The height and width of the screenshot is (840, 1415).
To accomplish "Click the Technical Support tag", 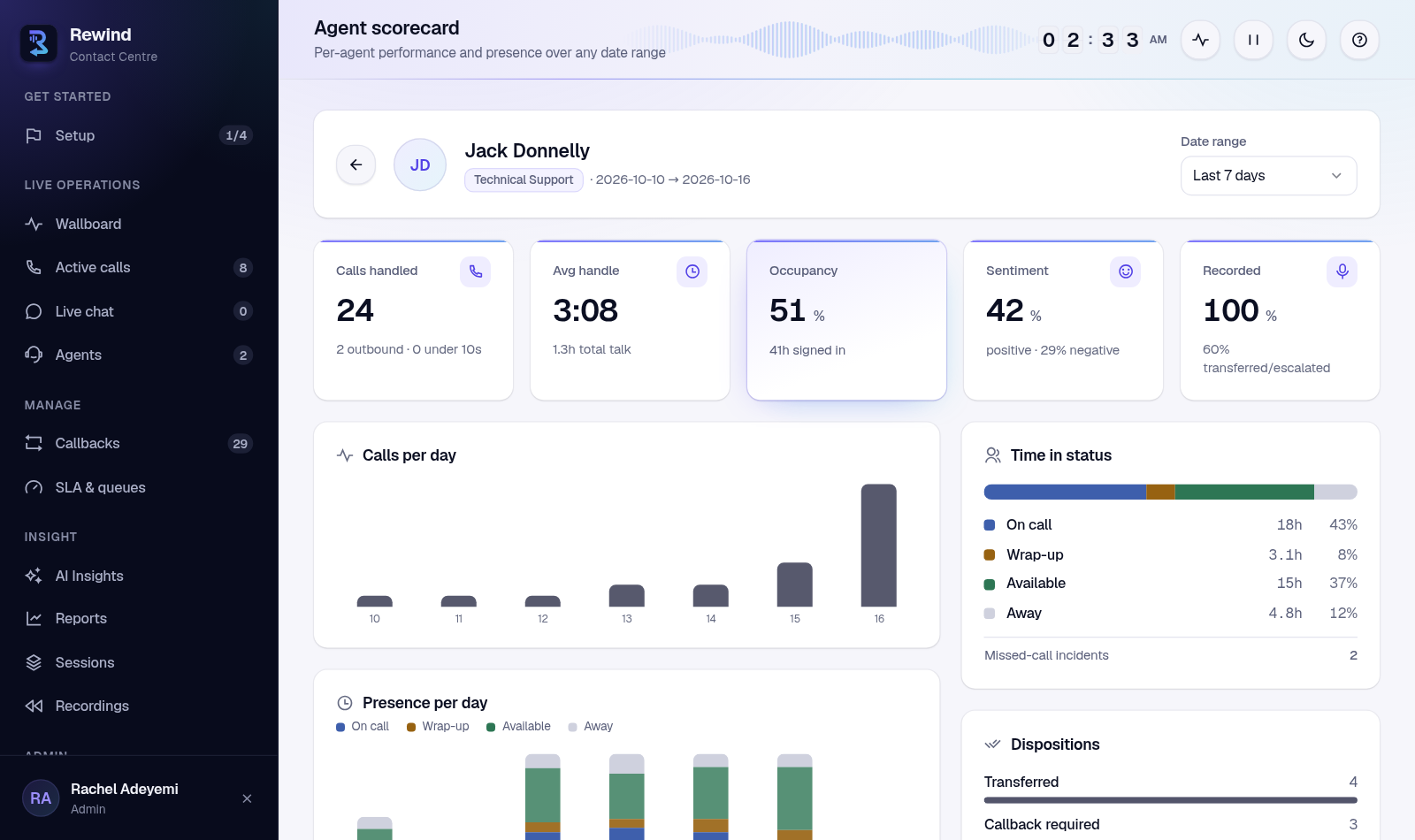I will pos(524,179).
